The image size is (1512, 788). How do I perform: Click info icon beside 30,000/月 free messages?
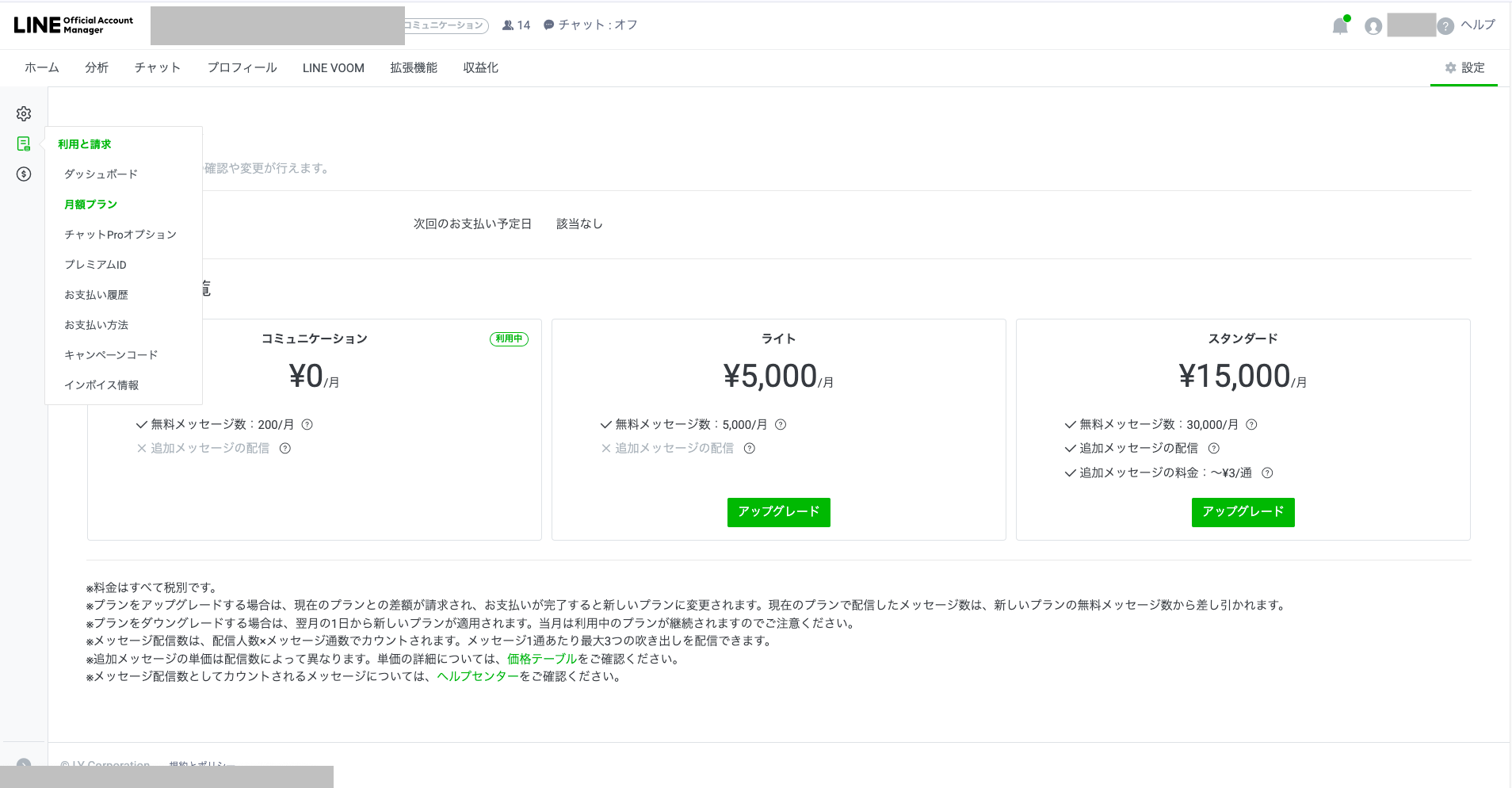1251,424
